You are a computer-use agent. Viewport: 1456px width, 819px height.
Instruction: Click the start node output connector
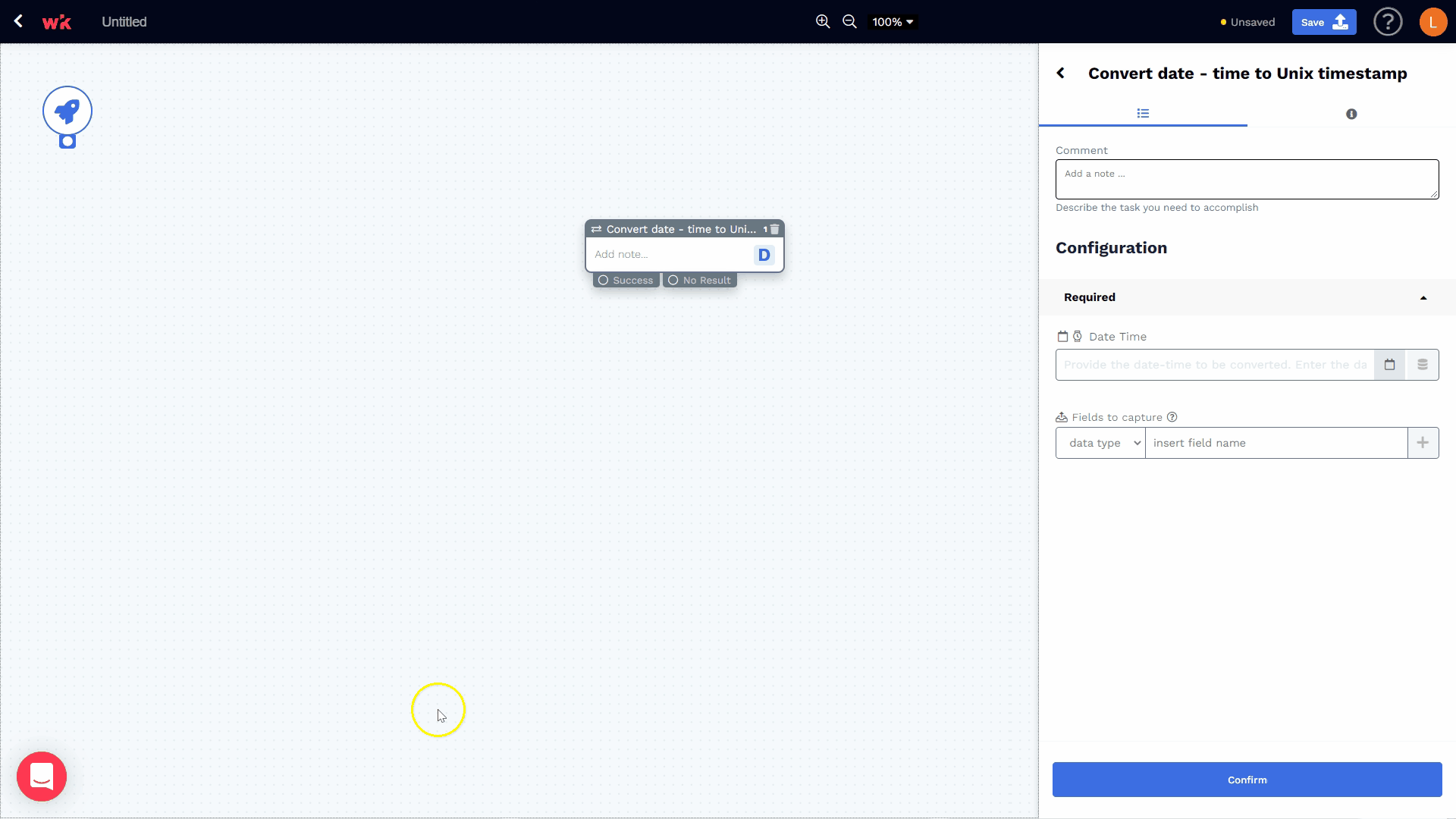pos(67,141)
